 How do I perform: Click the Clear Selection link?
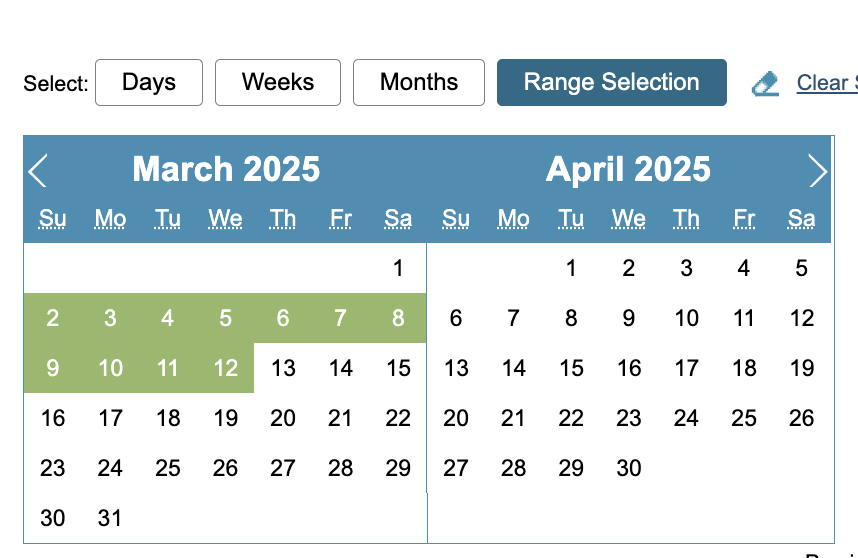tap(825, 83)
